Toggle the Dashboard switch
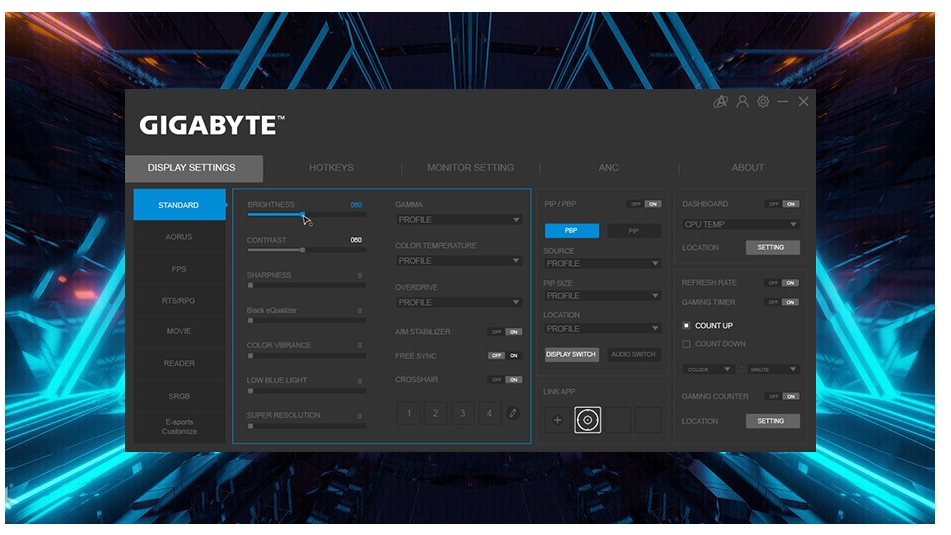This screenshot has height=535, width=951. tap(782, 204)
